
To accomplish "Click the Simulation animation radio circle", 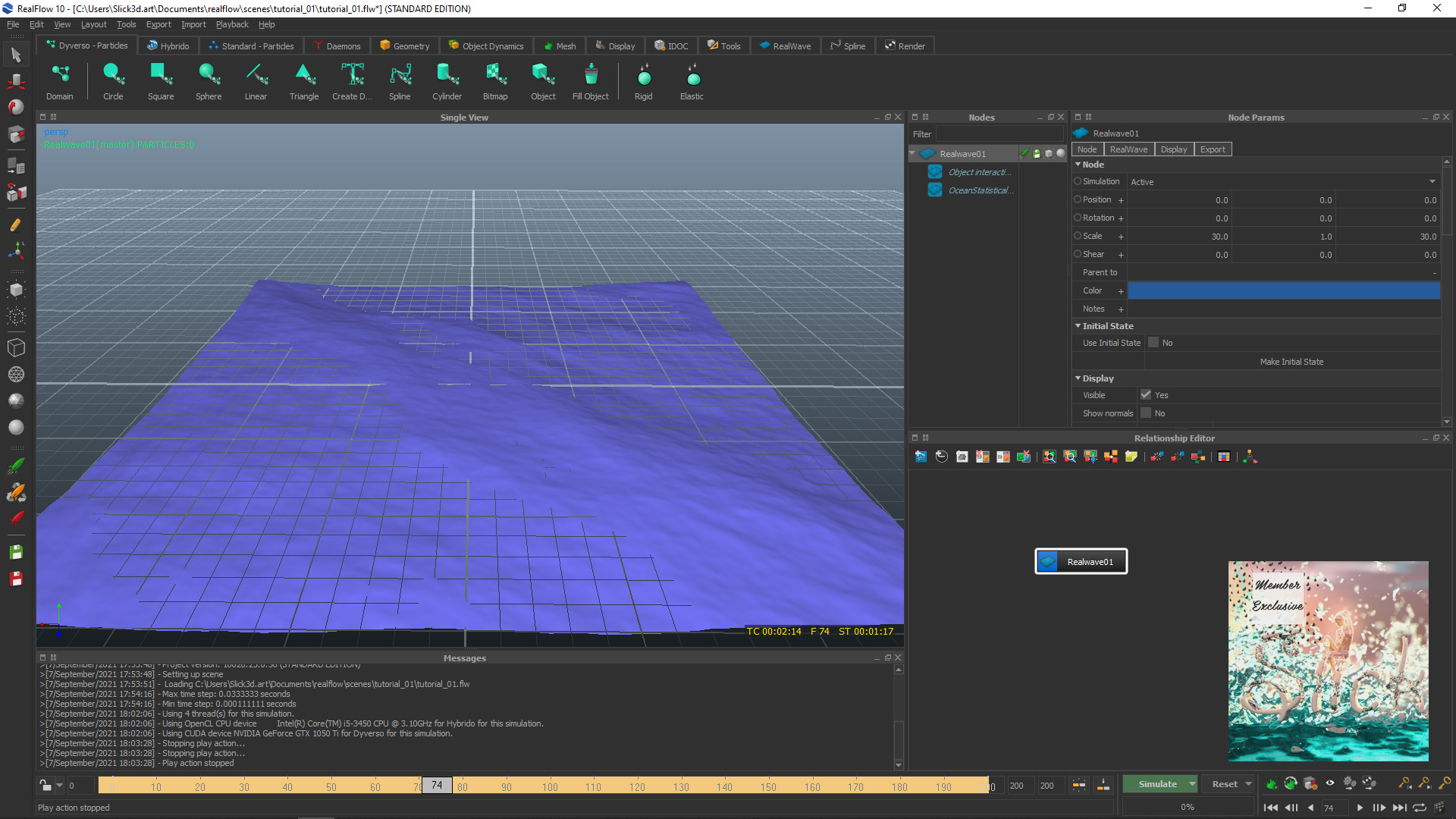I will pyautogui.click(x=1078, y=181).
